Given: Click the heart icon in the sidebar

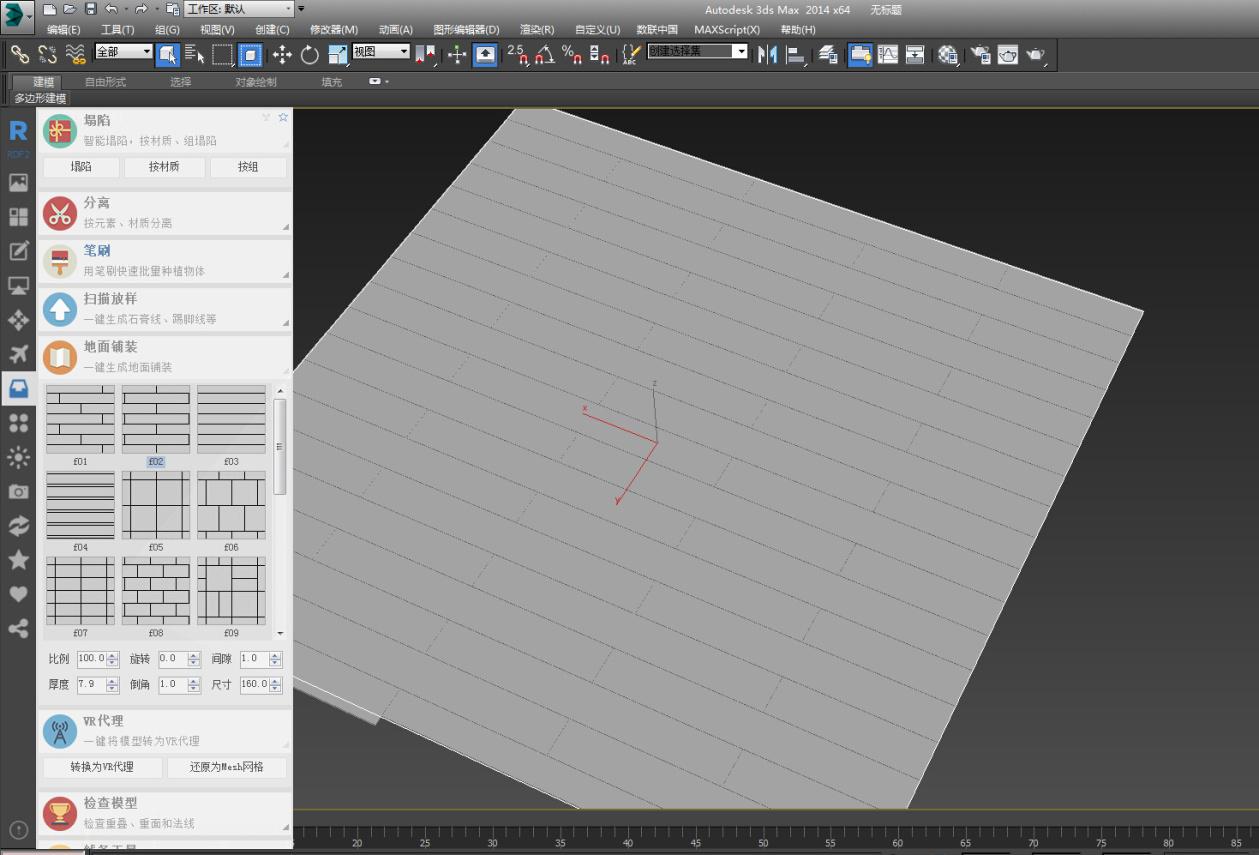Looking at the screenshot, I should point(18,594).
